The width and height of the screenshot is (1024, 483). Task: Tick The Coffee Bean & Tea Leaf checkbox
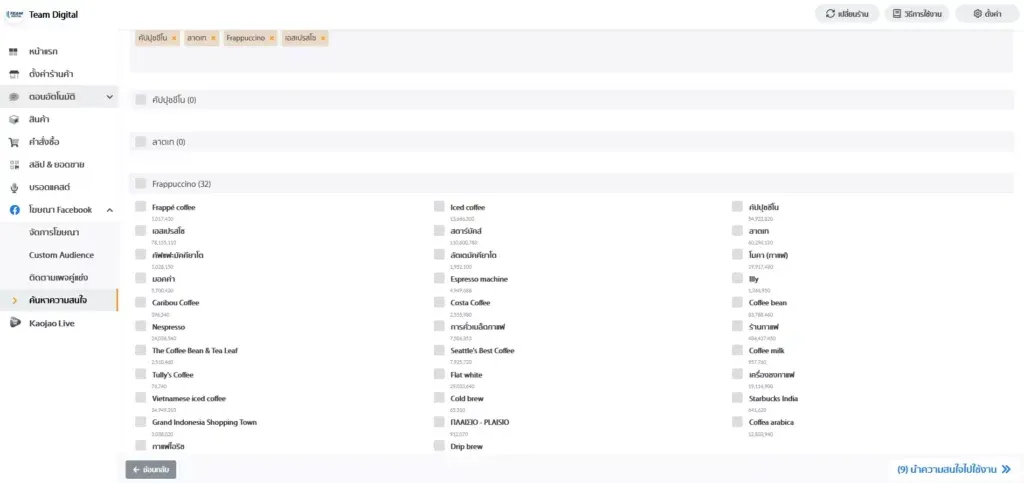click(140, 351)
